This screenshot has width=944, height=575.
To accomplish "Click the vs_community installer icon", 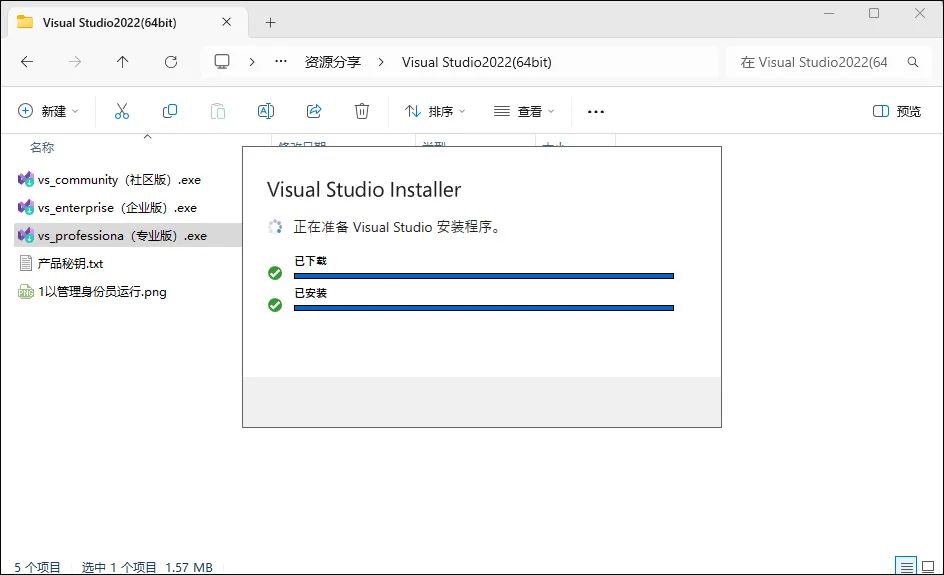I will [26, 179].
